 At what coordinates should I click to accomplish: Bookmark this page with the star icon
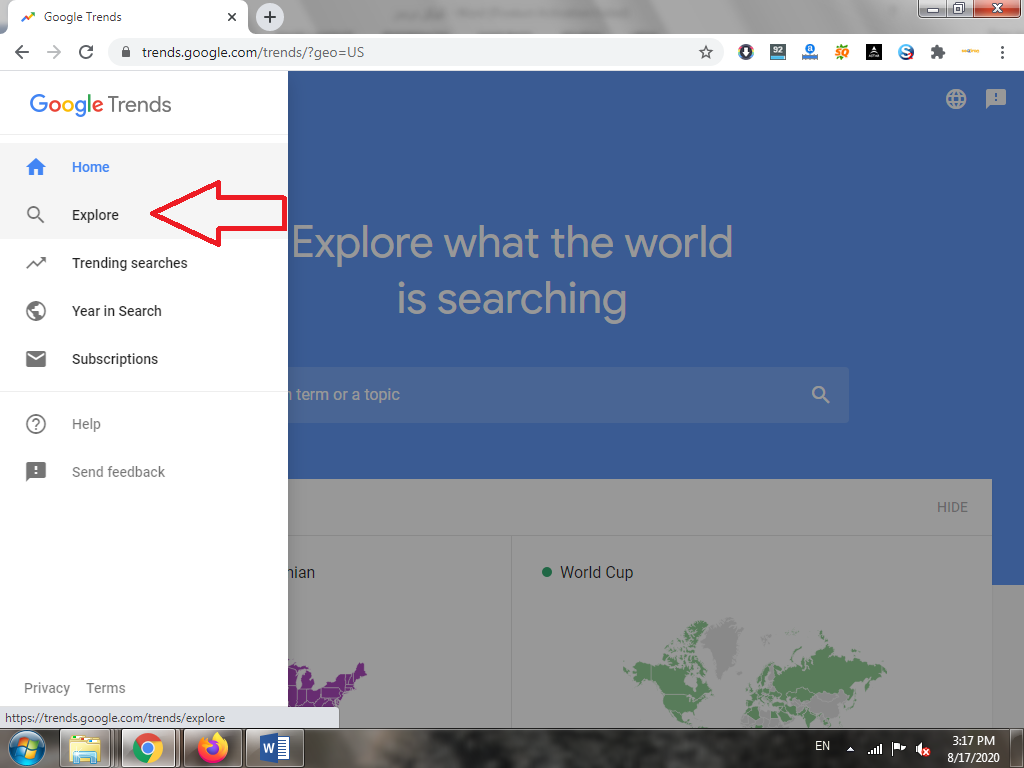click(706, 52)
